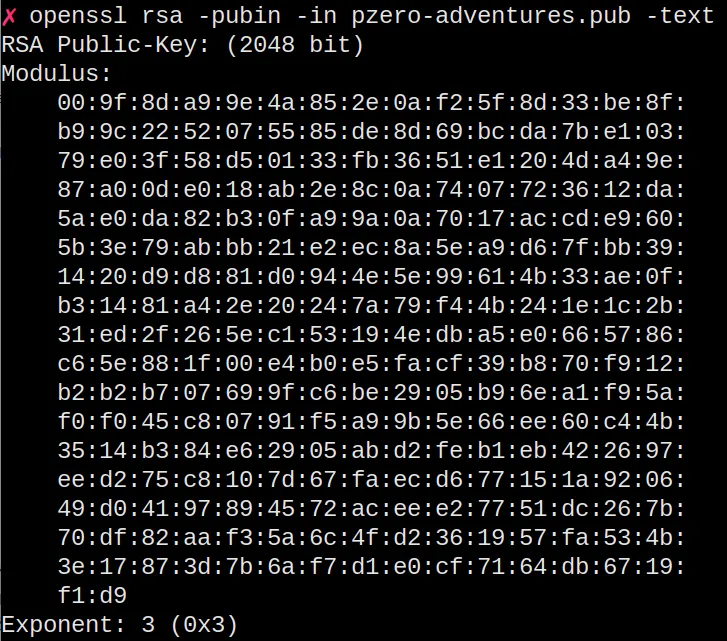Click the red X prompt symbol
The width and height of the screenshot is (727, 641).
click(9, 16)
